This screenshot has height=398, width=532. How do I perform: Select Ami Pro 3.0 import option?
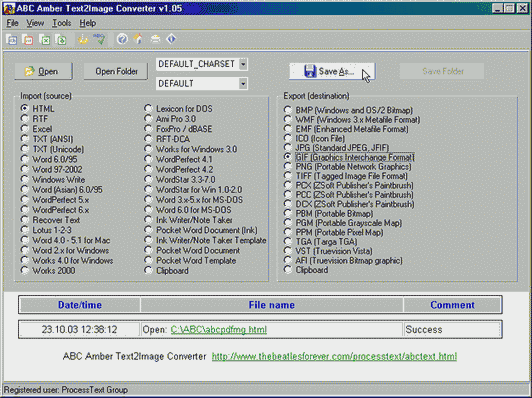point(170,119)
